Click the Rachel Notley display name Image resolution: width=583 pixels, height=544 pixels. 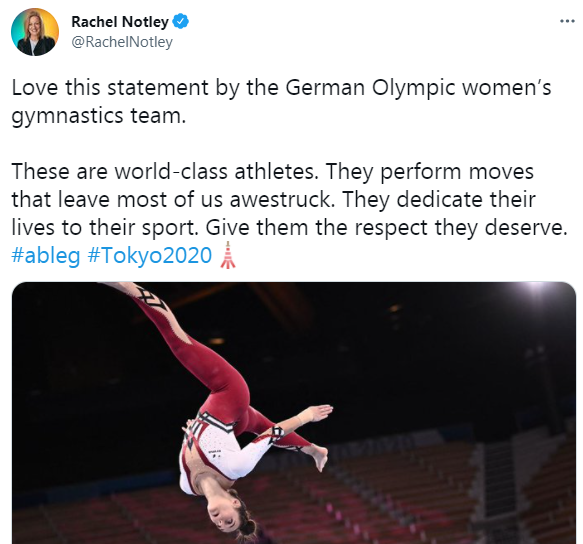120,22
